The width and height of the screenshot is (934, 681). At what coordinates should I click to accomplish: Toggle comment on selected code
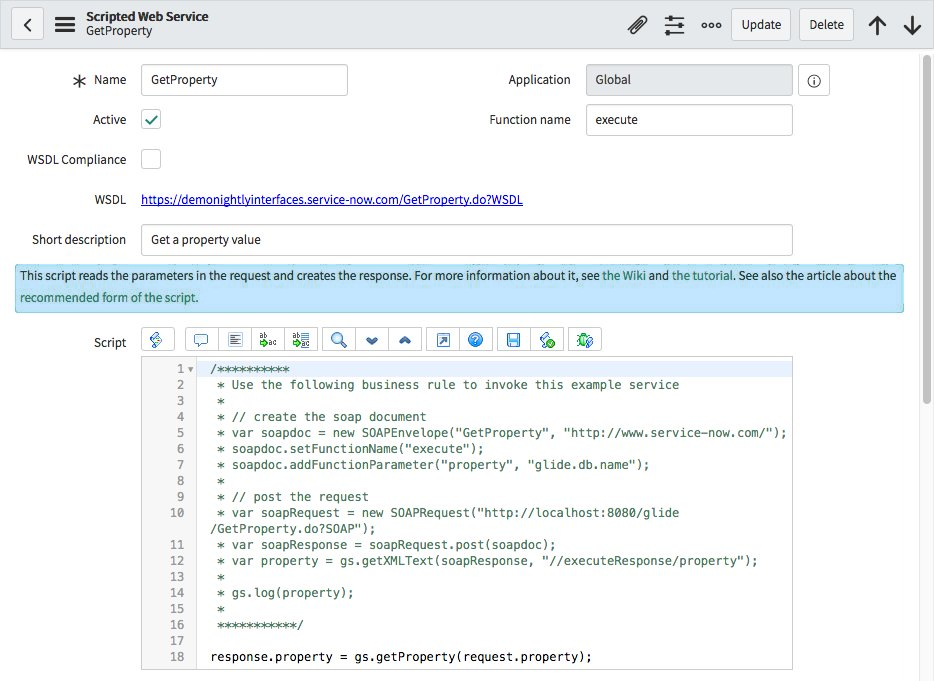(x=201, y=340)
